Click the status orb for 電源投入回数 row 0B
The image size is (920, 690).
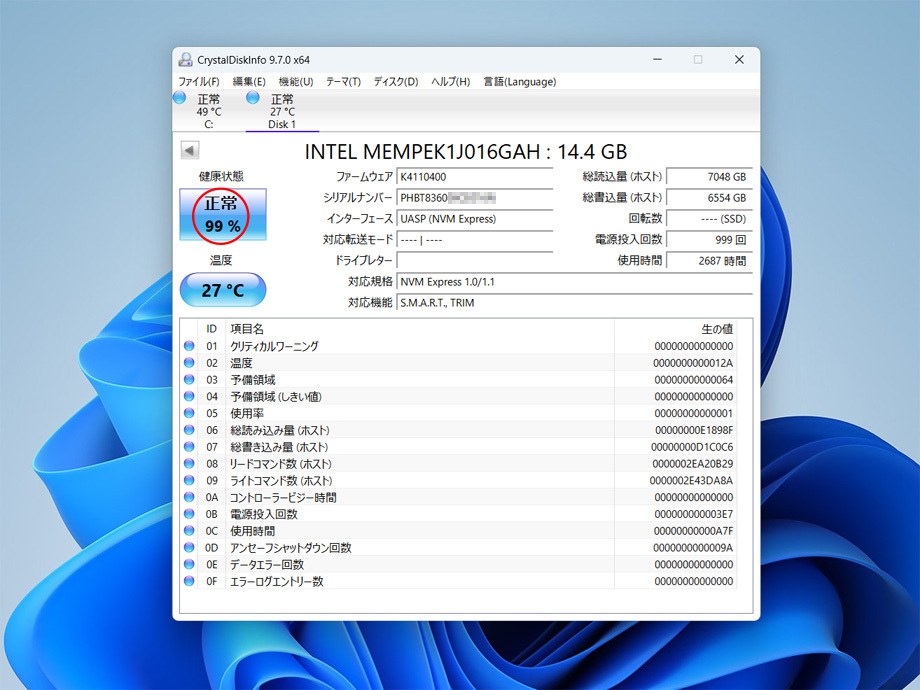(189, 514)
